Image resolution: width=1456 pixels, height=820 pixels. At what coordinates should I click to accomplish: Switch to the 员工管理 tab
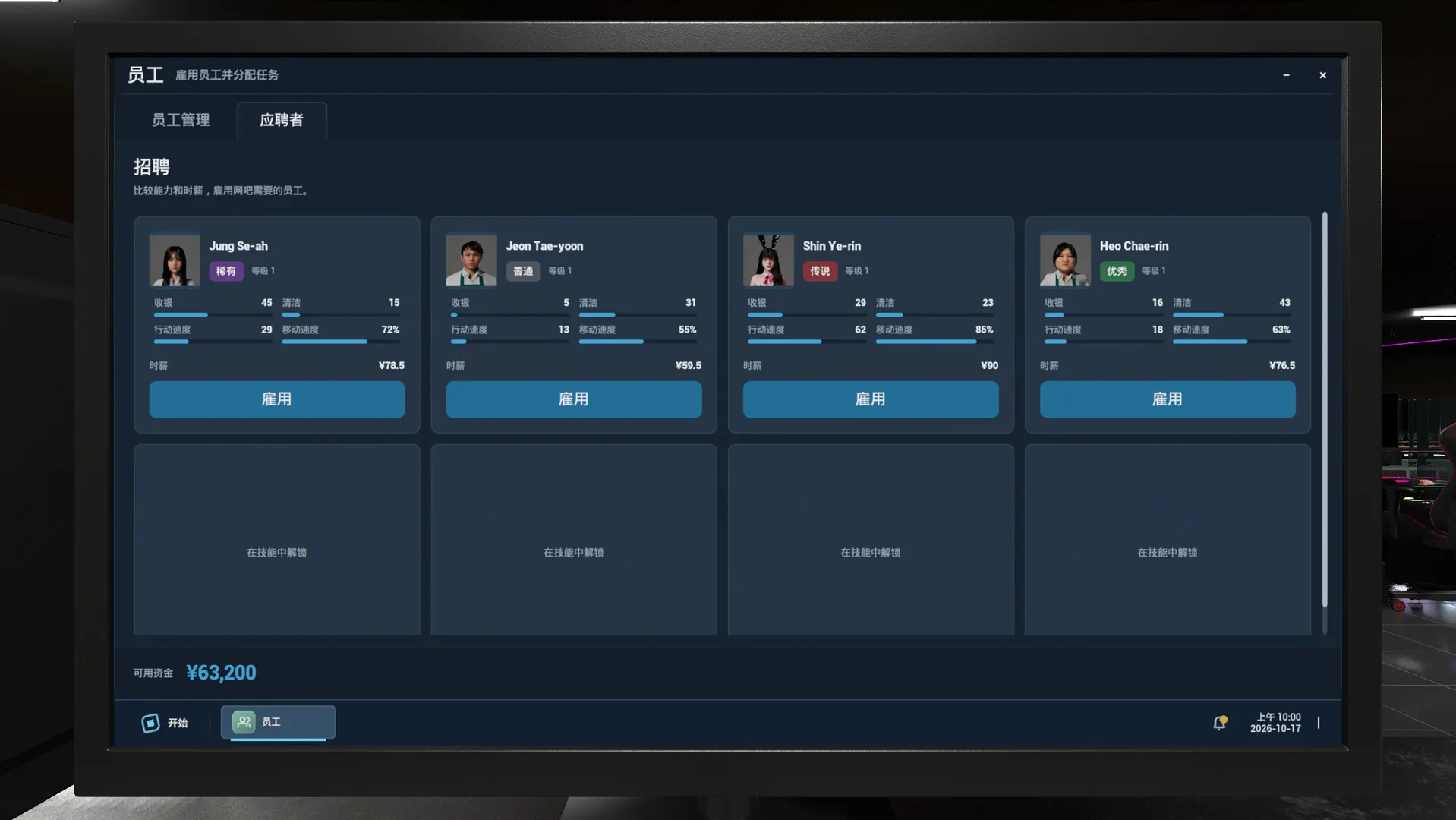click(x=181, y=120)
